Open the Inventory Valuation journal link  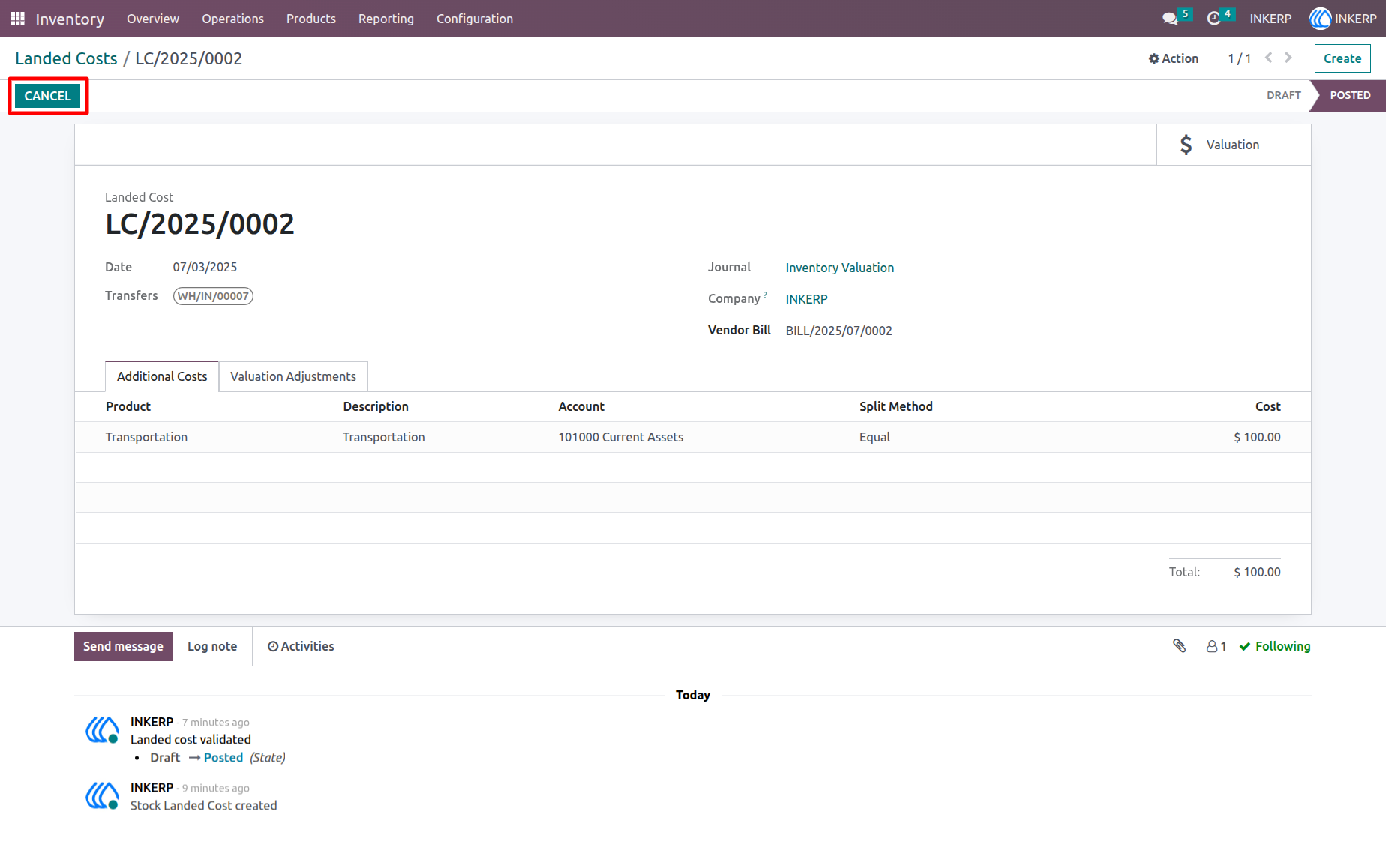840,268
